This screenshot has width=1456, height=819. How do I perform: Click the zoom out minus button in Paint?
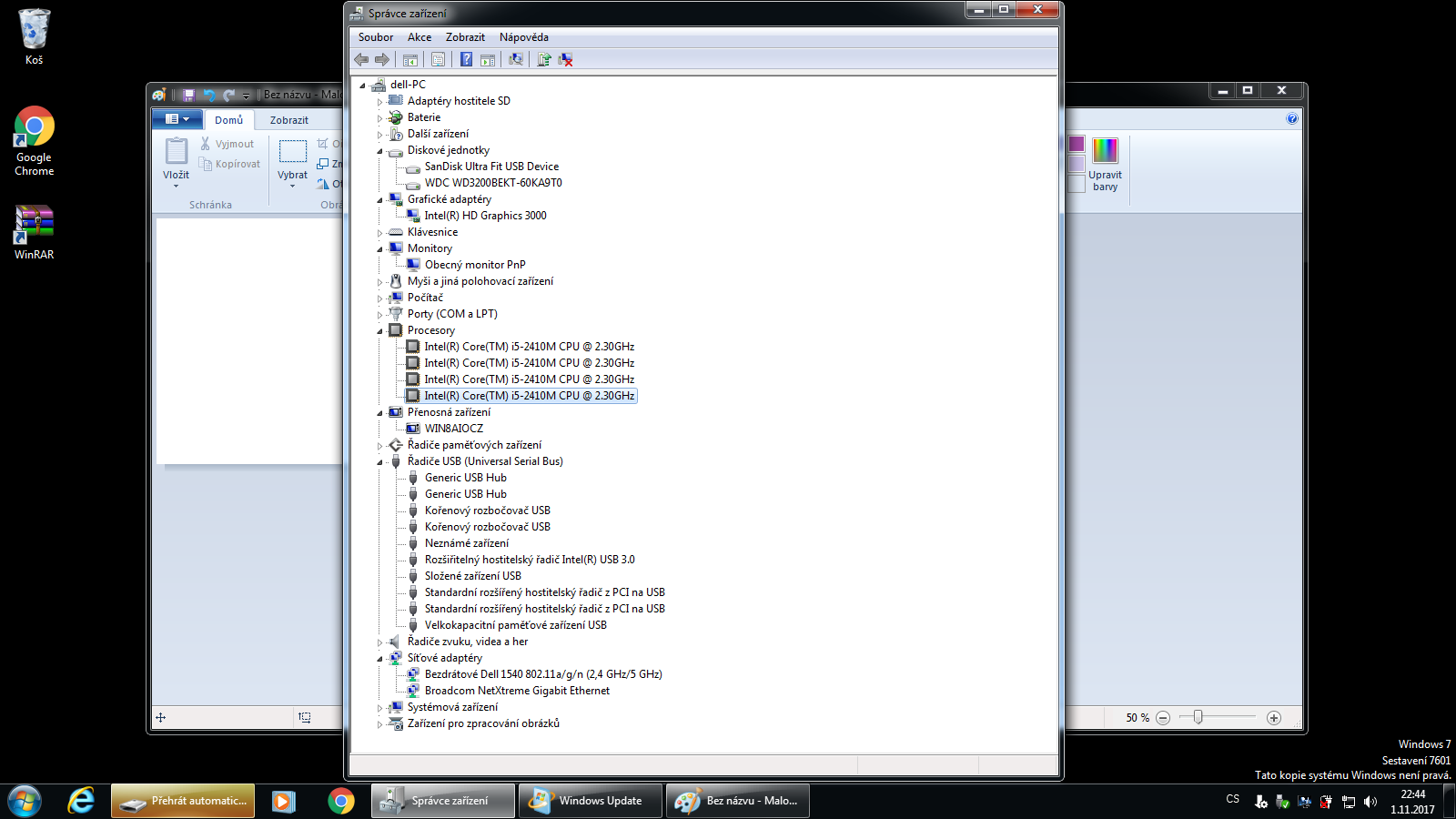click(1163, 718)
